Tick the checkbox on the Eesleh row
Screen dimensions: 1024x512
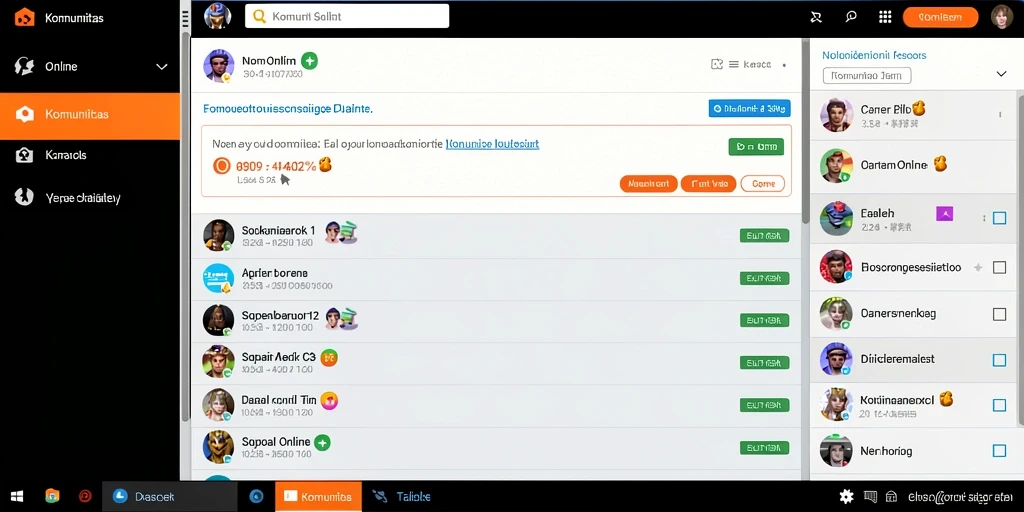(x=999, y=218)
